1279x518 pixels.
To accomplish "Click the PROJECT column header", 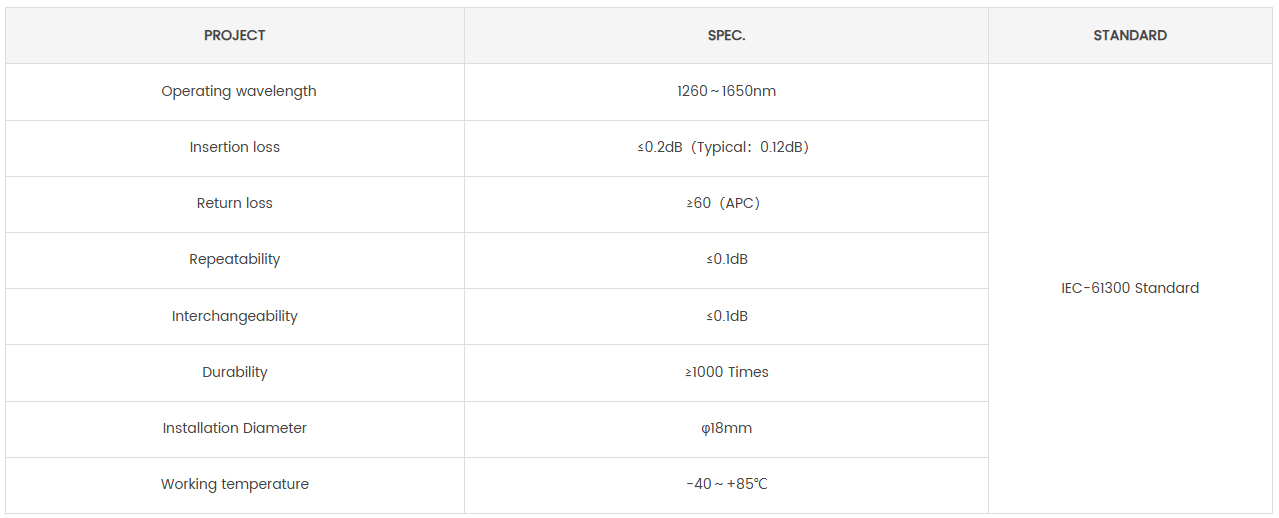I will [235, 35].
